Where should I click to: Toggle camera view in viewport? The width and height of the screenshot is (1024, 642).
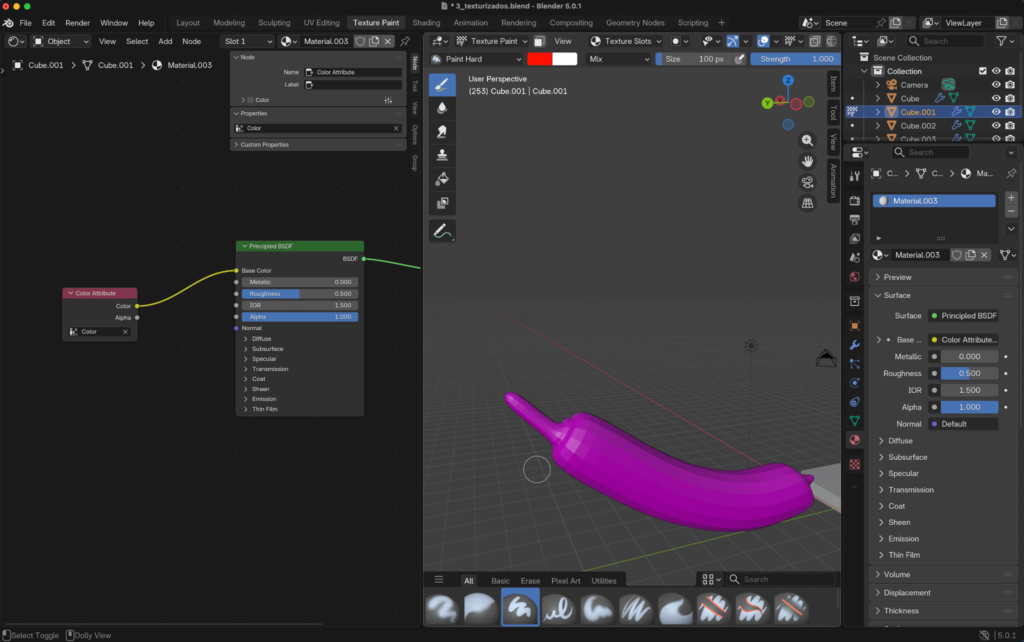click(807, 182)
